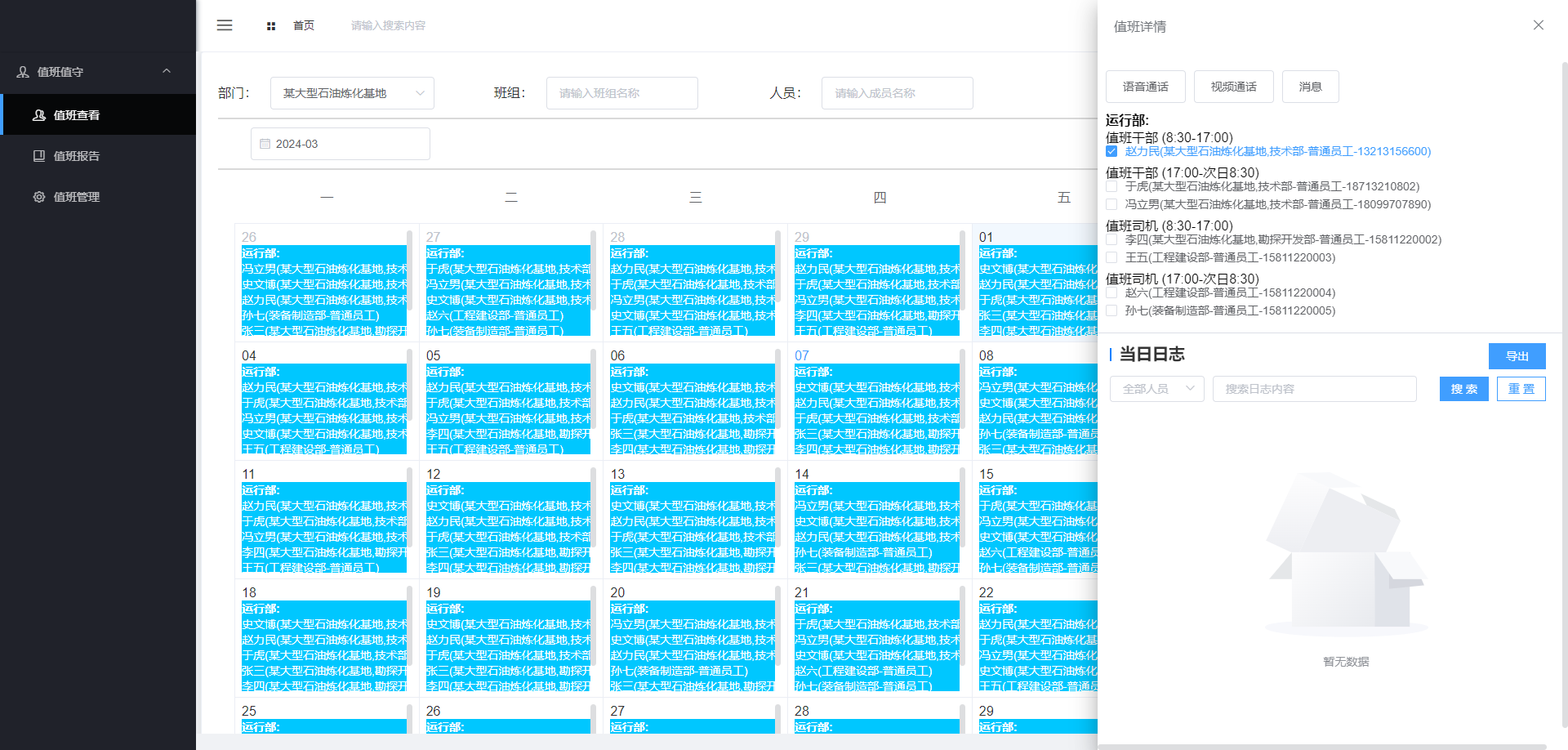Tick the 李四 duty driver checkbox
Screen dimensions: 1568x750
[x=1111, y=239]
